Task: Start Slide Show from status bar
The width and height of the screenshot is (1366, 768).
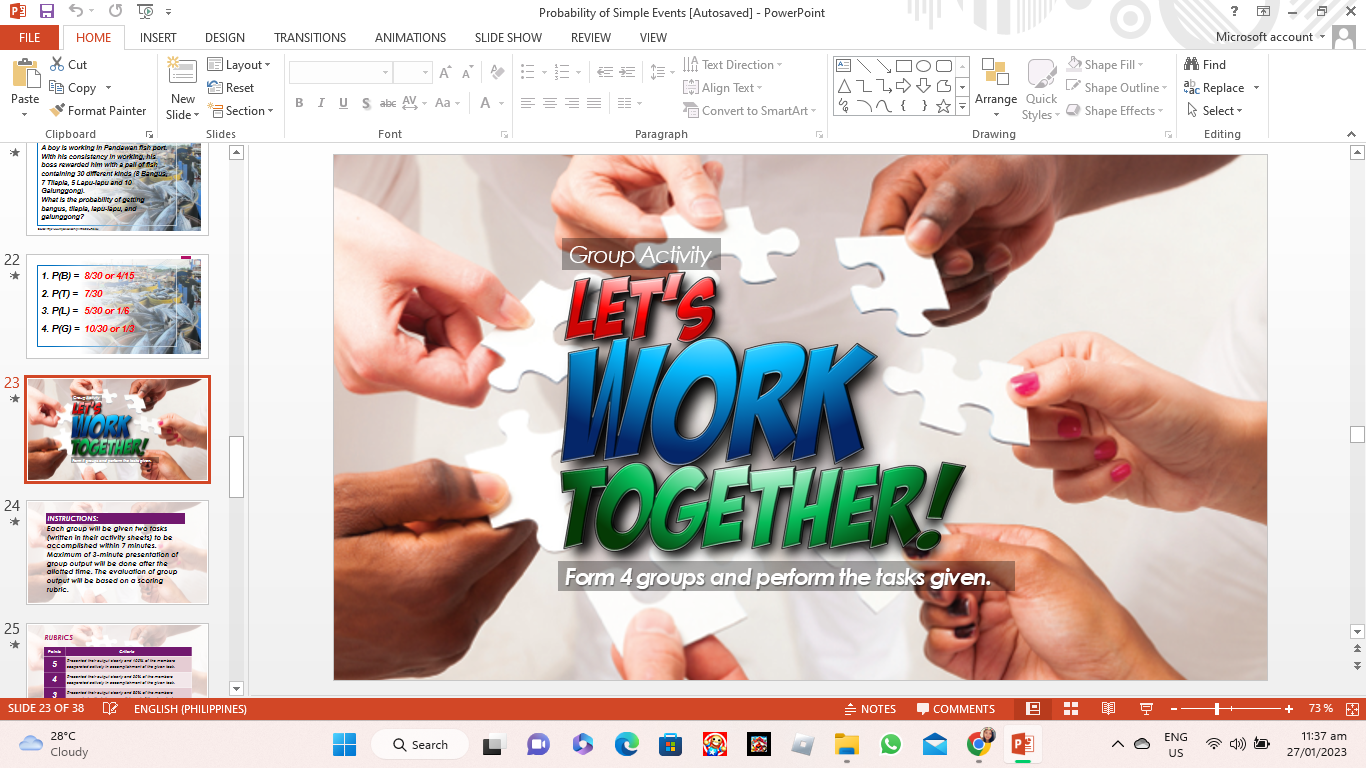Action: [1146, 709]
